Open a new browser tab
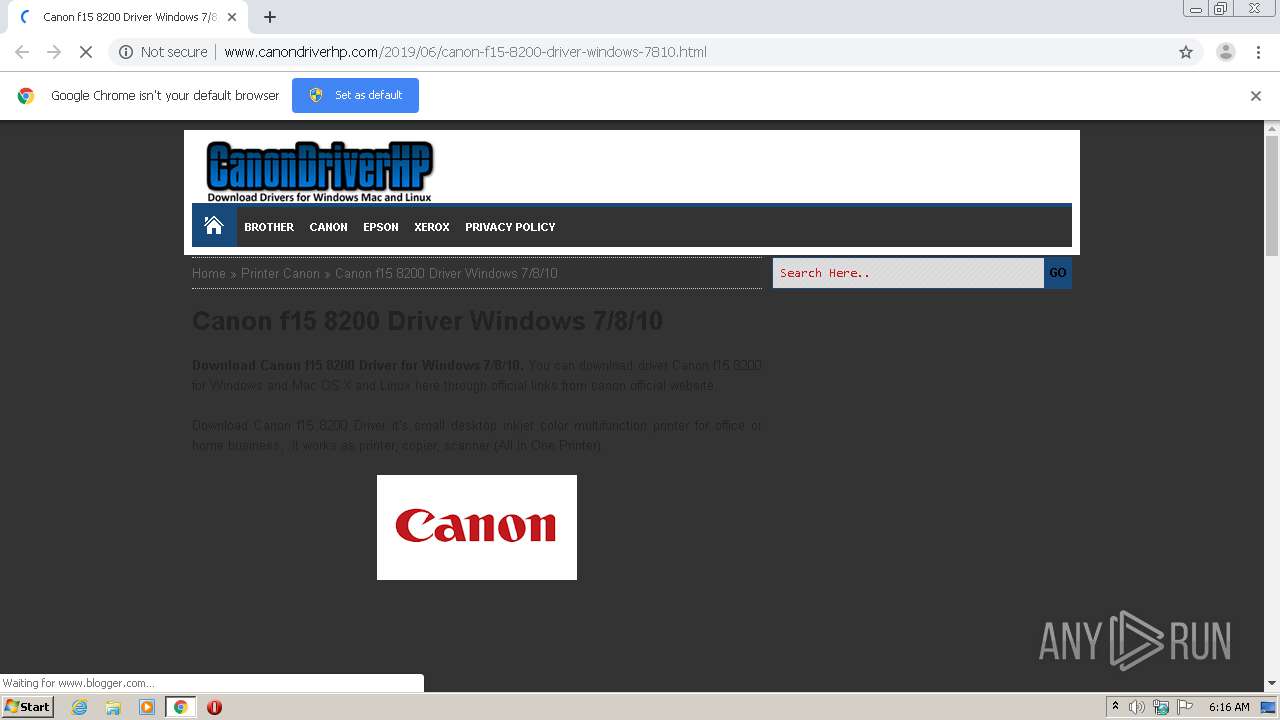The width and height of the screenshot is (1280, 720). tap(270, 17)
